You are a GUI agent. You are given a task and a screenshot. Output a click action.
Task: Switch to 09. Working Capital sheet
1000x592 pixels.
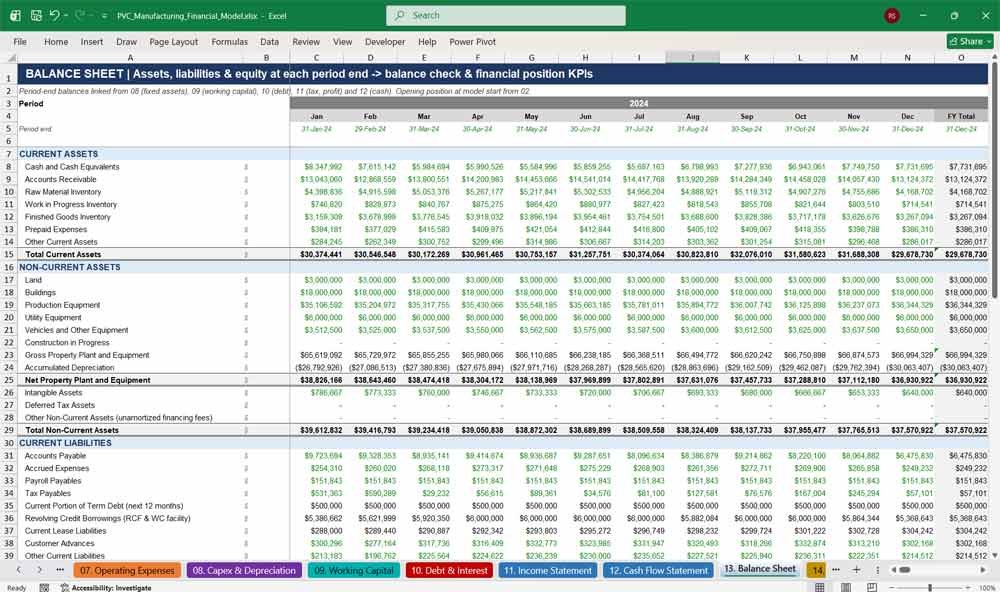click(354, 570)
